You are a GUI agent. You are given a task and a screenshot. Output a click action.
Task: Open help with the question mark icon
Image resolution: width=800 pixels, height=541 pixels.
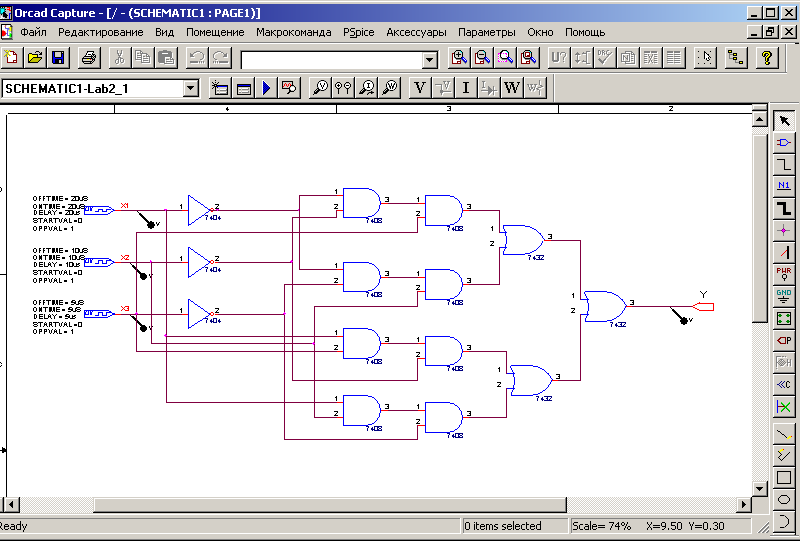pyautogui.click(x=766, y=58)
